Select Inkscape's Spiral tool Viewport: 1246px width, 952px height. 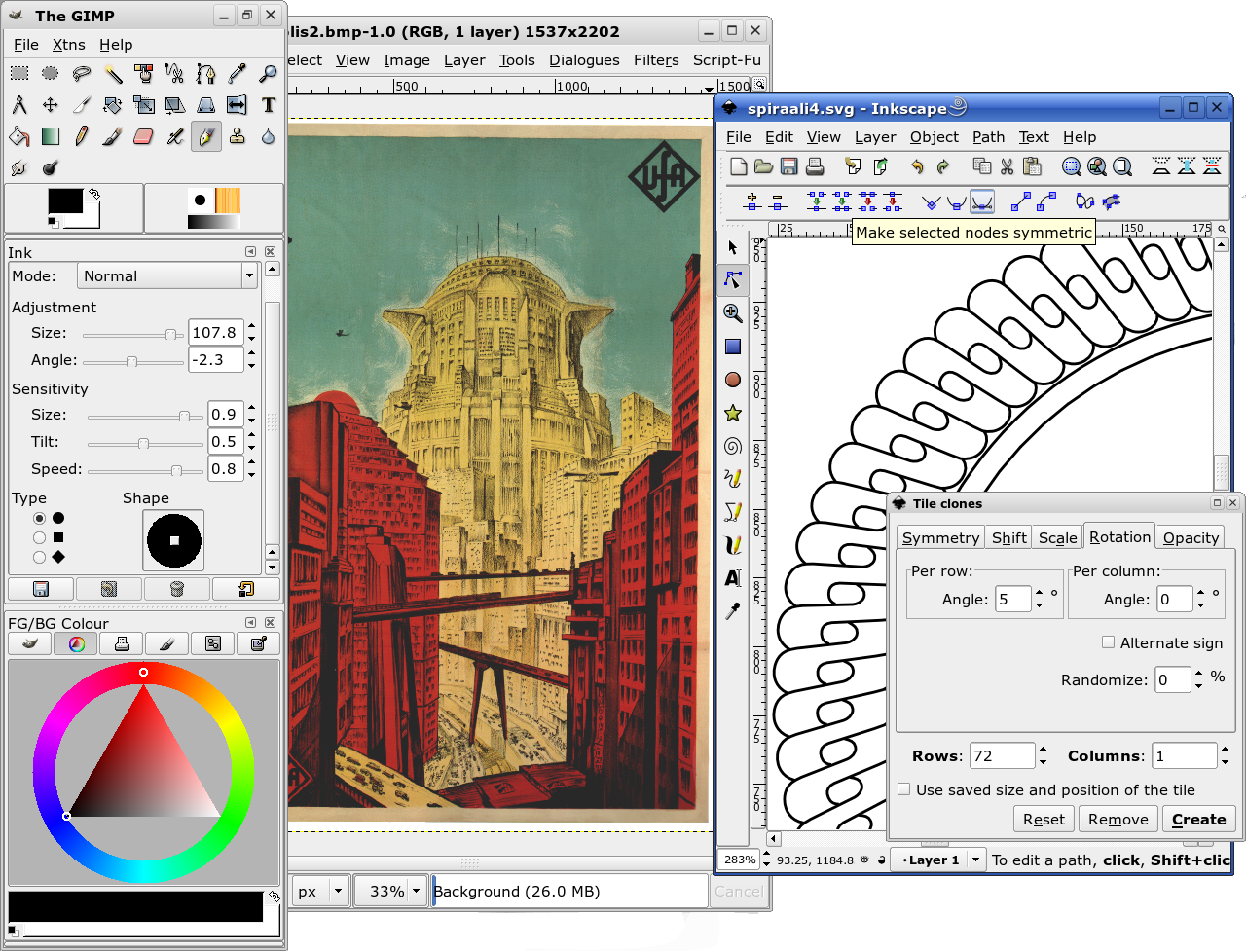[733, 446]
